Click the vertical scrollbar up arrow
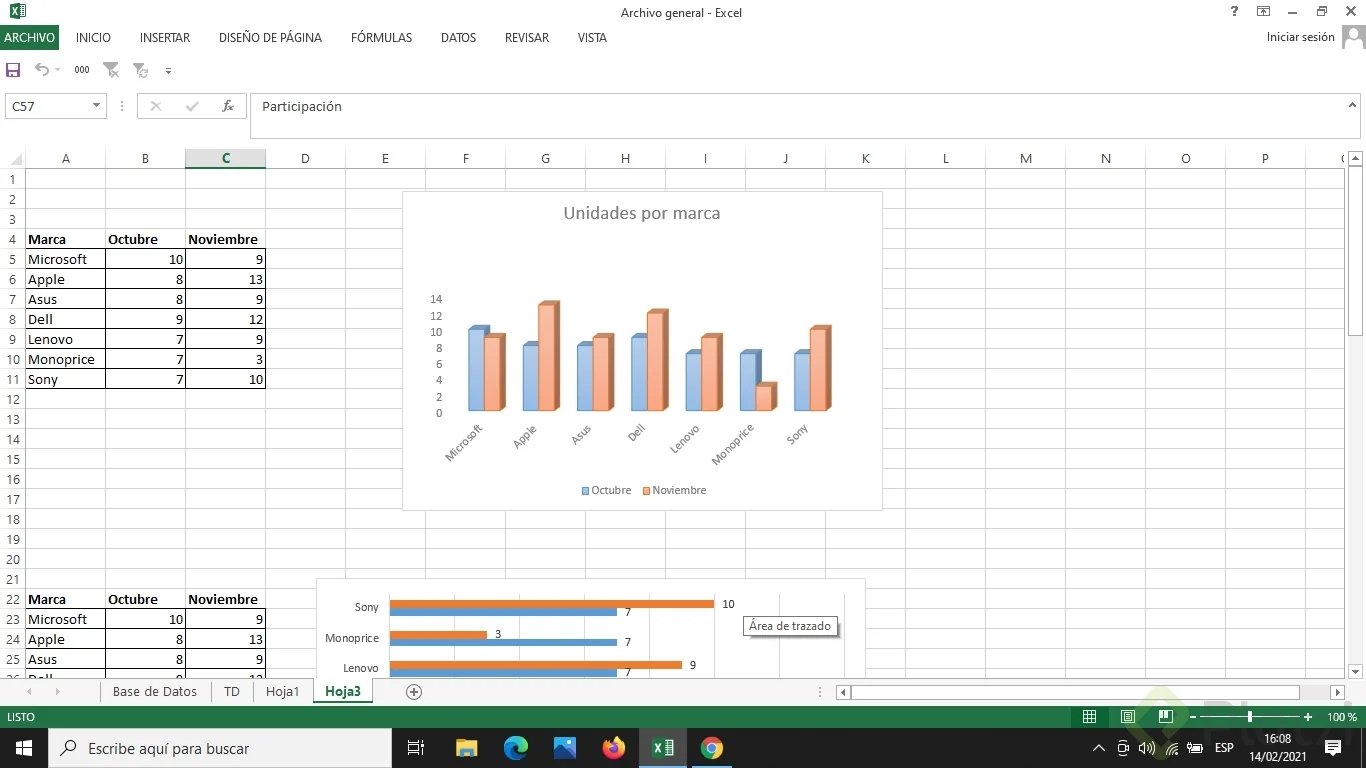The width and height of the screenshot is (1366, 768). 1355,159
